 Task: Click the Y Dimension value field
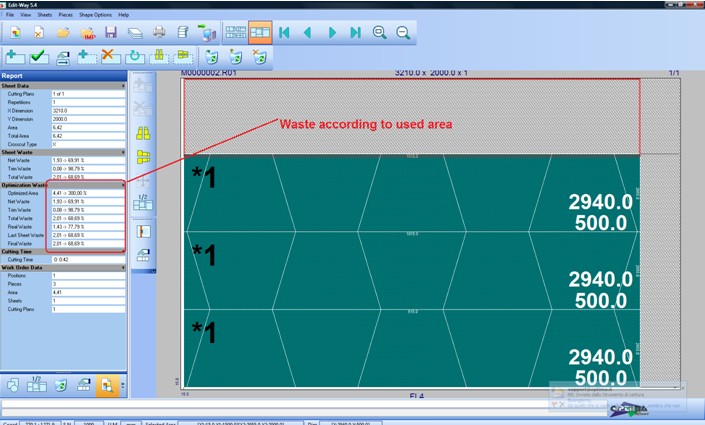click(x=88, y=119)
